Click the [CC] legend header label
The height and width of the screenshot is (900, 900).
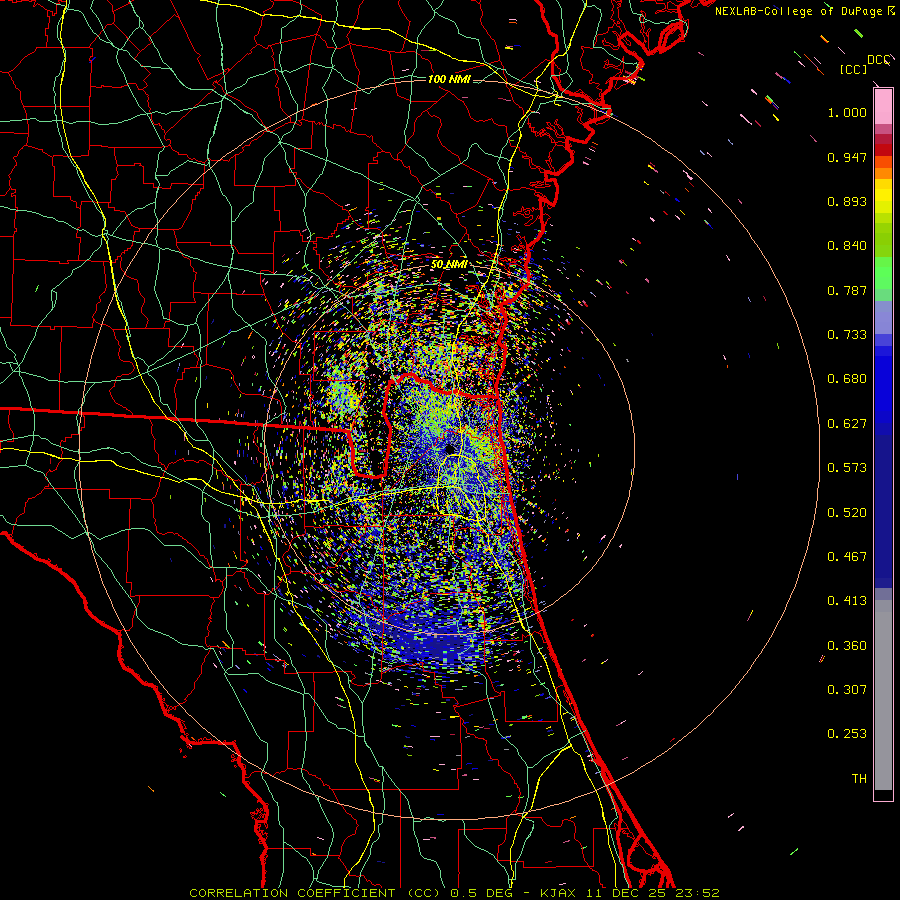coord(853,69)
